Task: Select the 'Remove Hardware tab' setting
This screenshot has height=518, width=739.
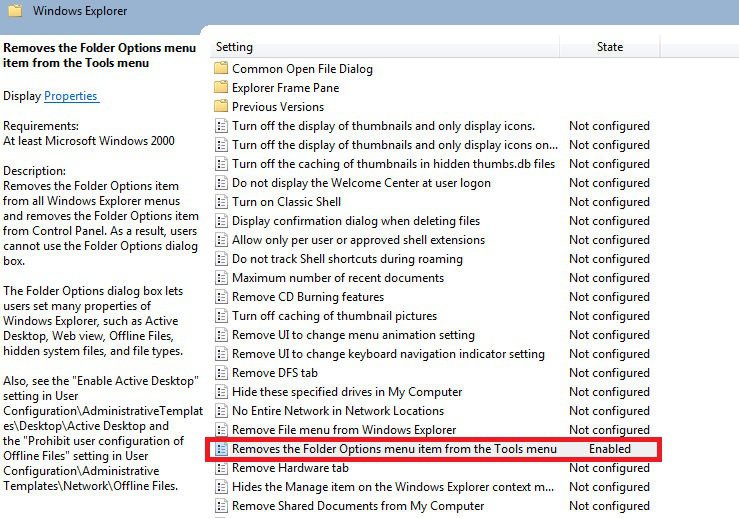Action: pos(290,468)
